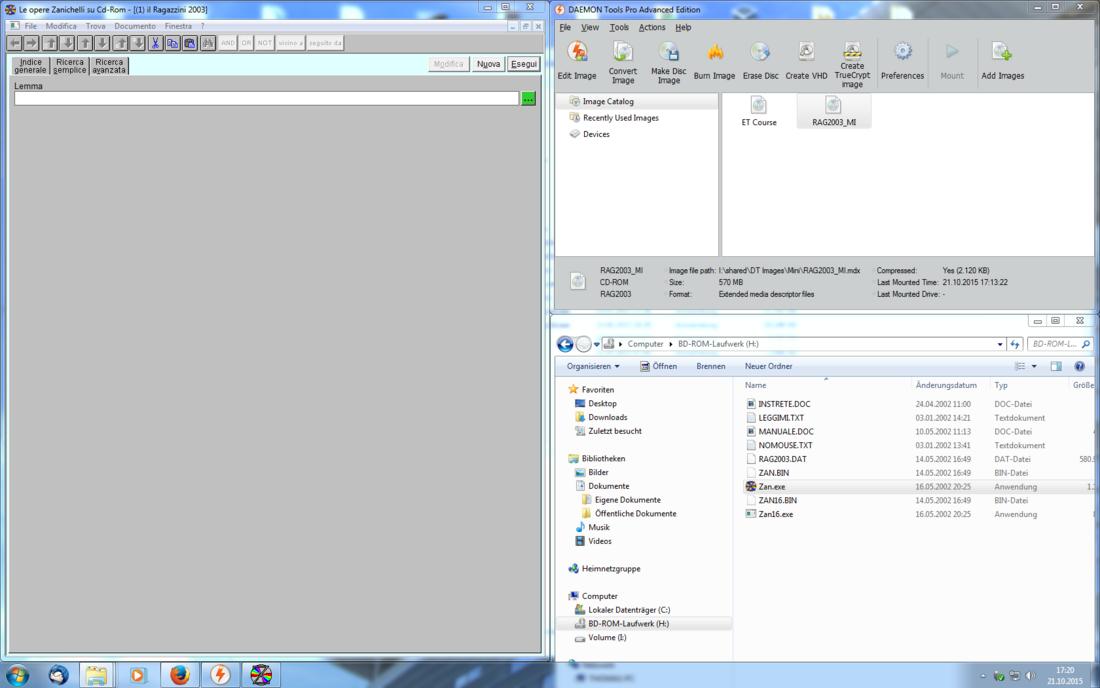Expand the Explorer address bar history dropdown
The width and height of the screenshot is (1100, 688).
point(1001,344)
